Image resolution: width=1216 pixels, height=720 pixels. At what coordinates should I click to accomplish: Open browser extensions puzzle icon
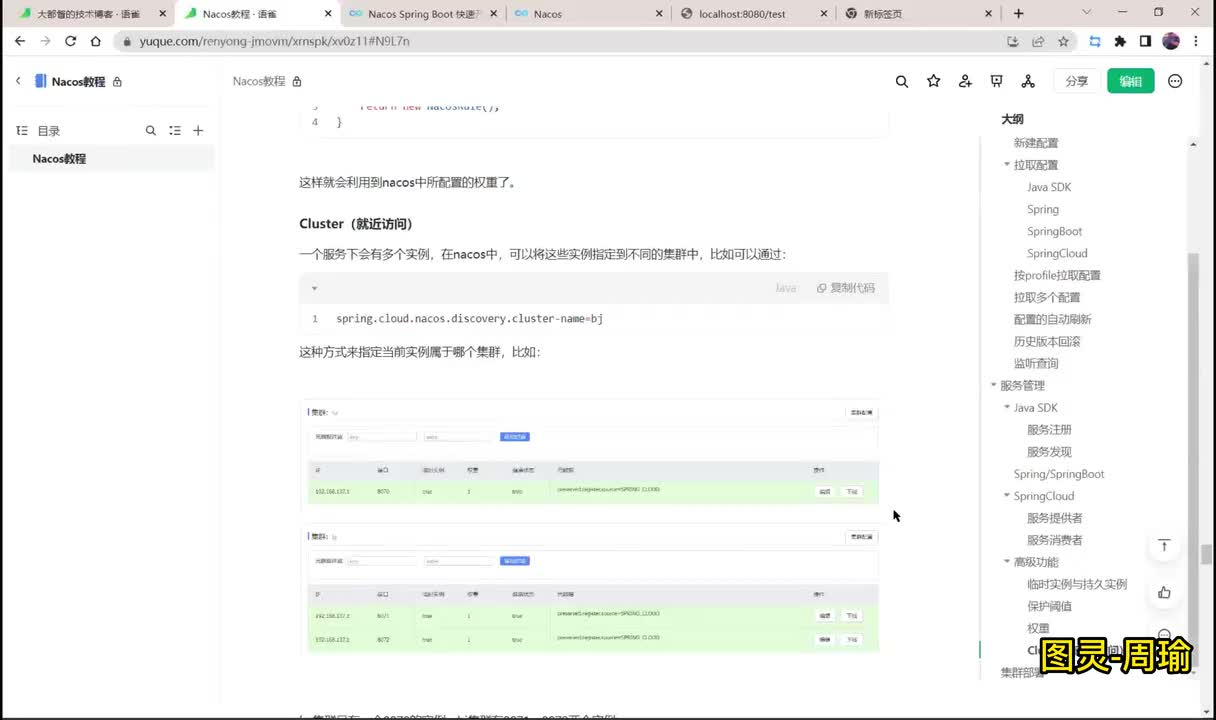pos(1120,41)
